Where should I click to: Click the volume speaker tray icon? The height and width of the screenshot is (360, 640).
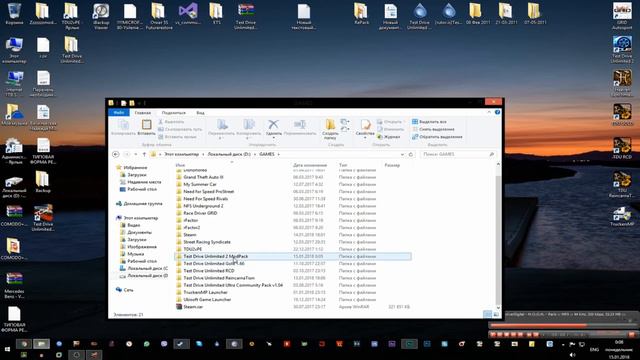(572, 355)
